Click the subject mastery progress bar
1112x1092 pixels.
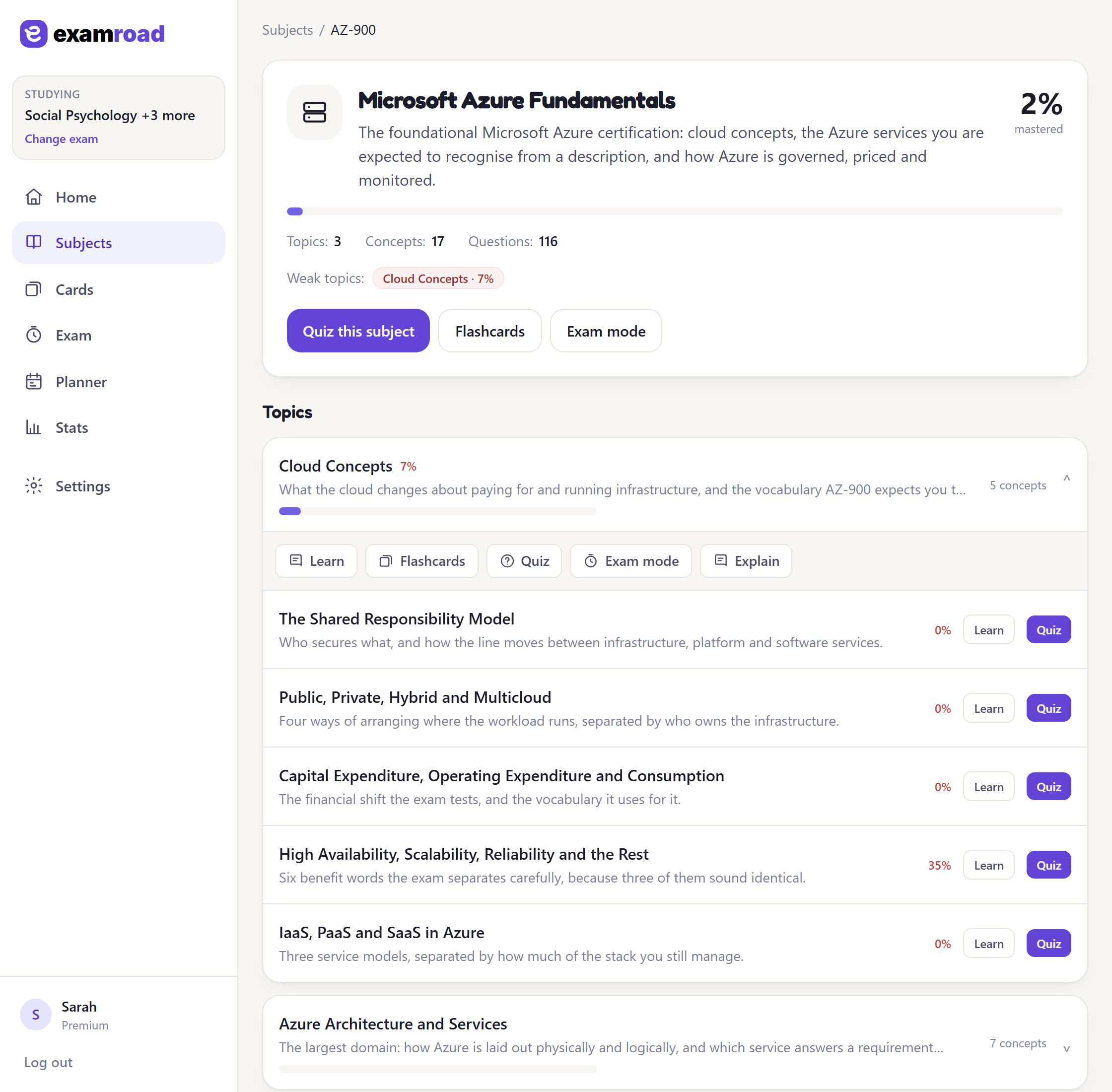click(675, 211)
